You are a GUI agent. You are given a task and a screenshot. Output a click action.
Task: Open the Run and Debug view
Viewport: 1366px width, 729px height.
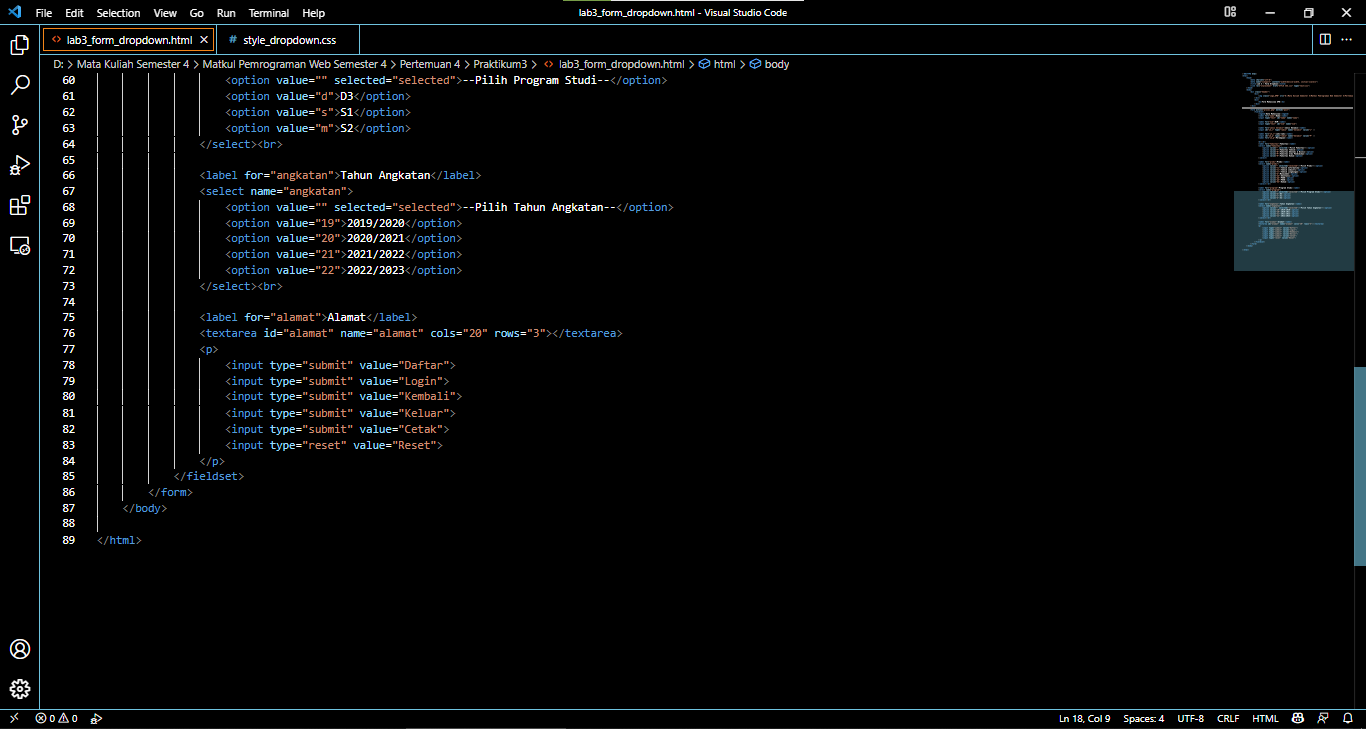tap(20, 165)
